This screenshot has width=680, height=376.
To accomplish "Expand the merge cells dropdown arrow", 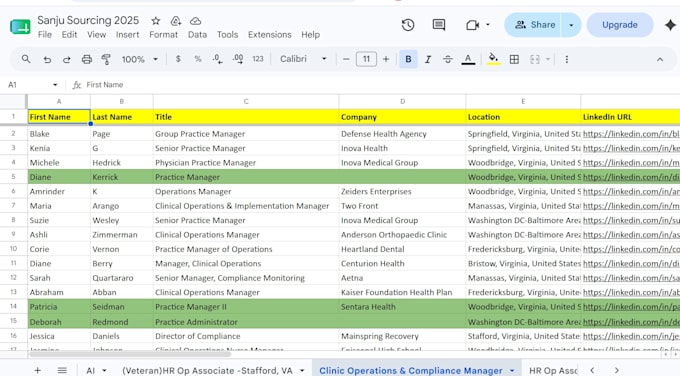I will [548, 59].
